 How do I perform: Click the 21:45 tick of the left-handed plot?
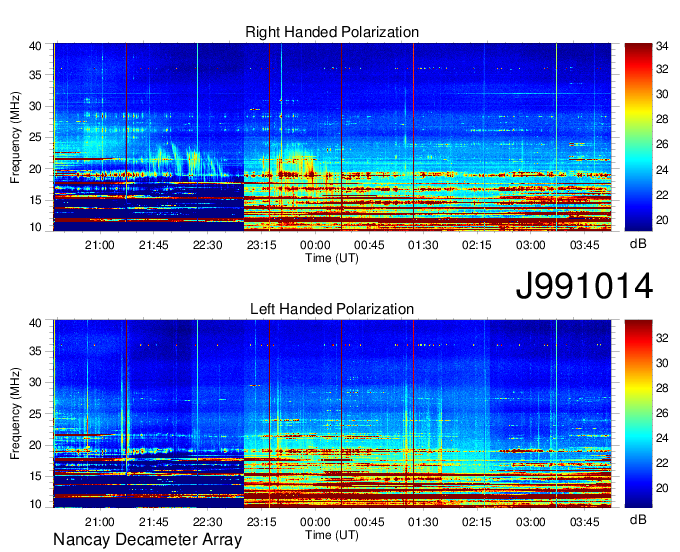tap(154, 522)
